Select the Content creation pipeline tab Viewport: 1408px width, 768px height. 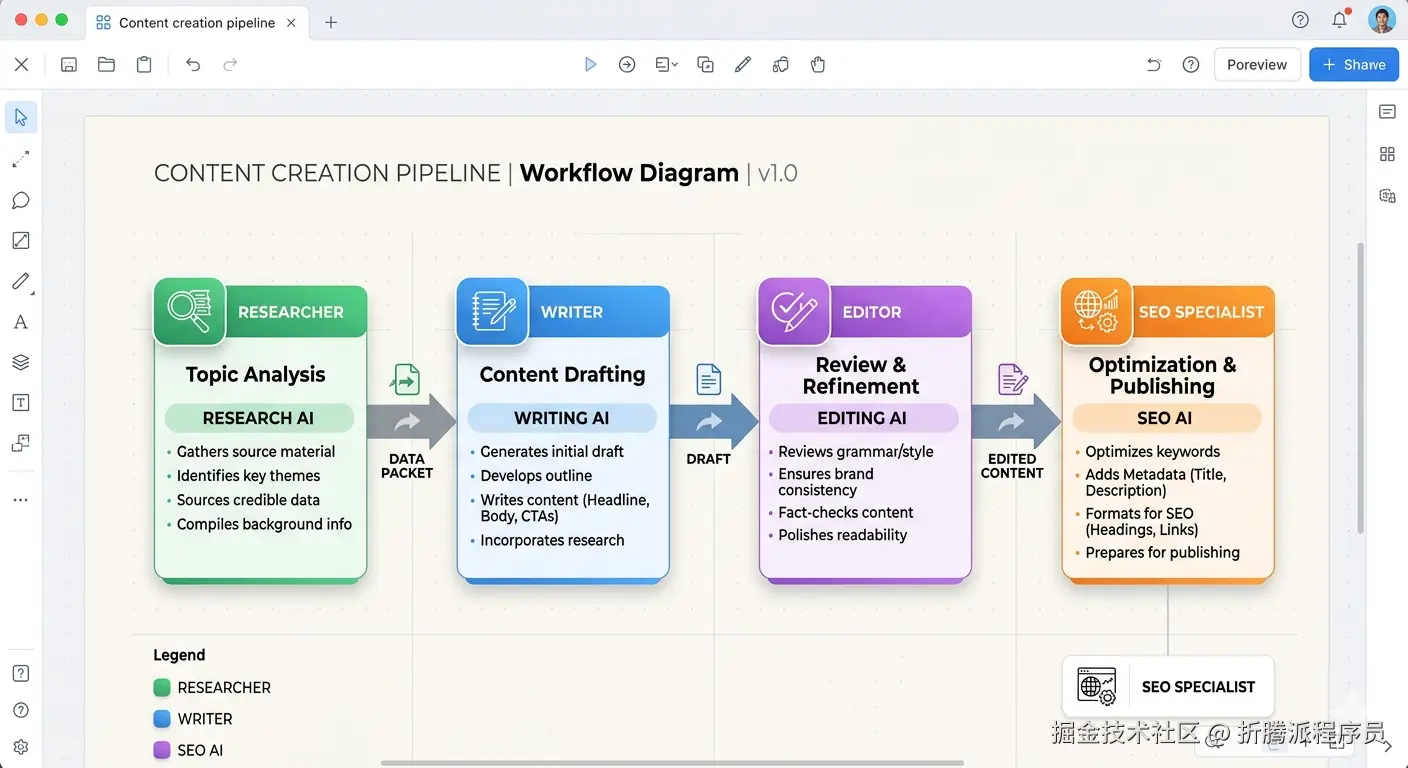tap(197, 22)
